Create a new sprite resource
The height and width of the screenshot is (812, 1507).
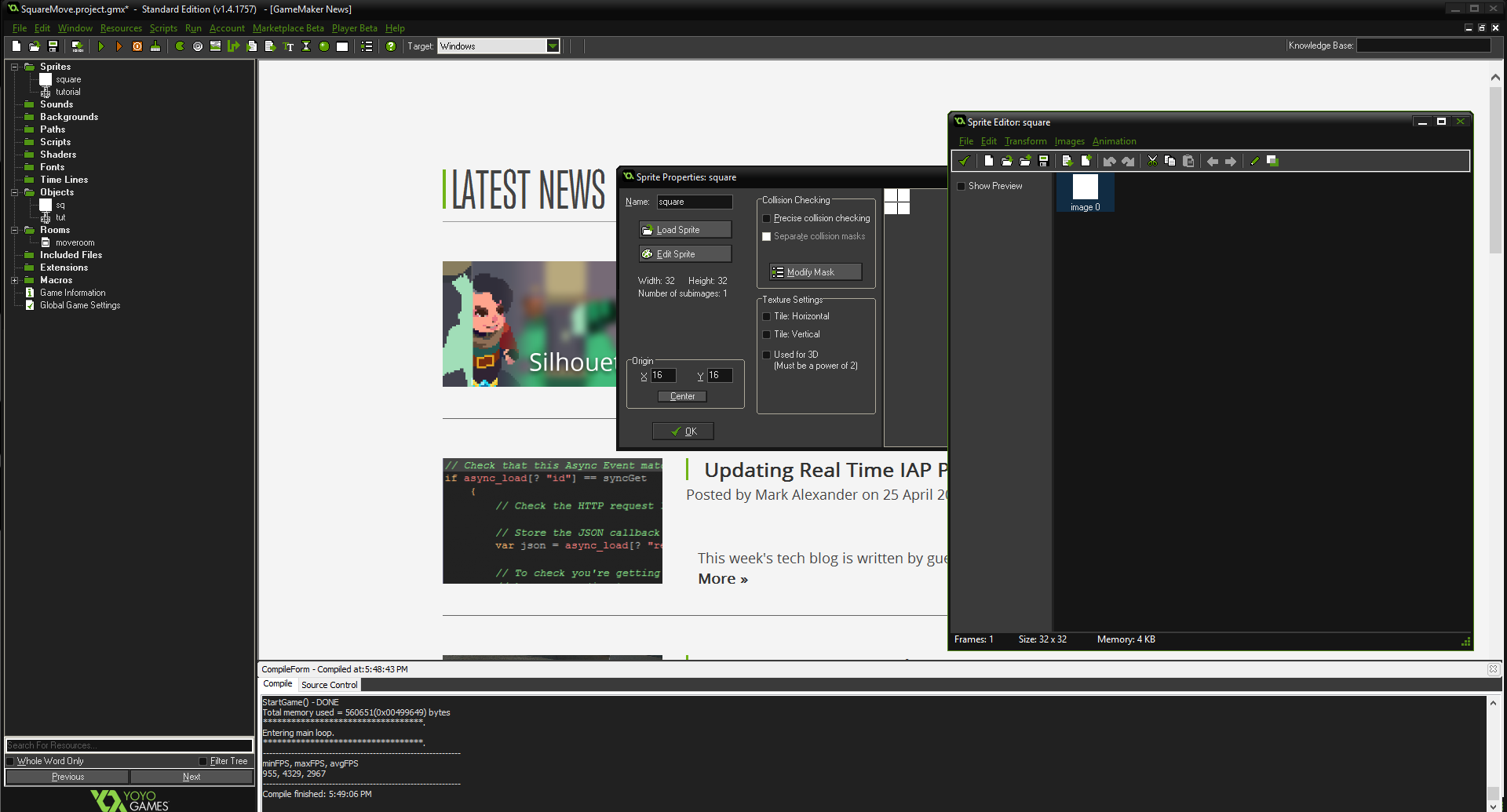click(x=179, y=46)
